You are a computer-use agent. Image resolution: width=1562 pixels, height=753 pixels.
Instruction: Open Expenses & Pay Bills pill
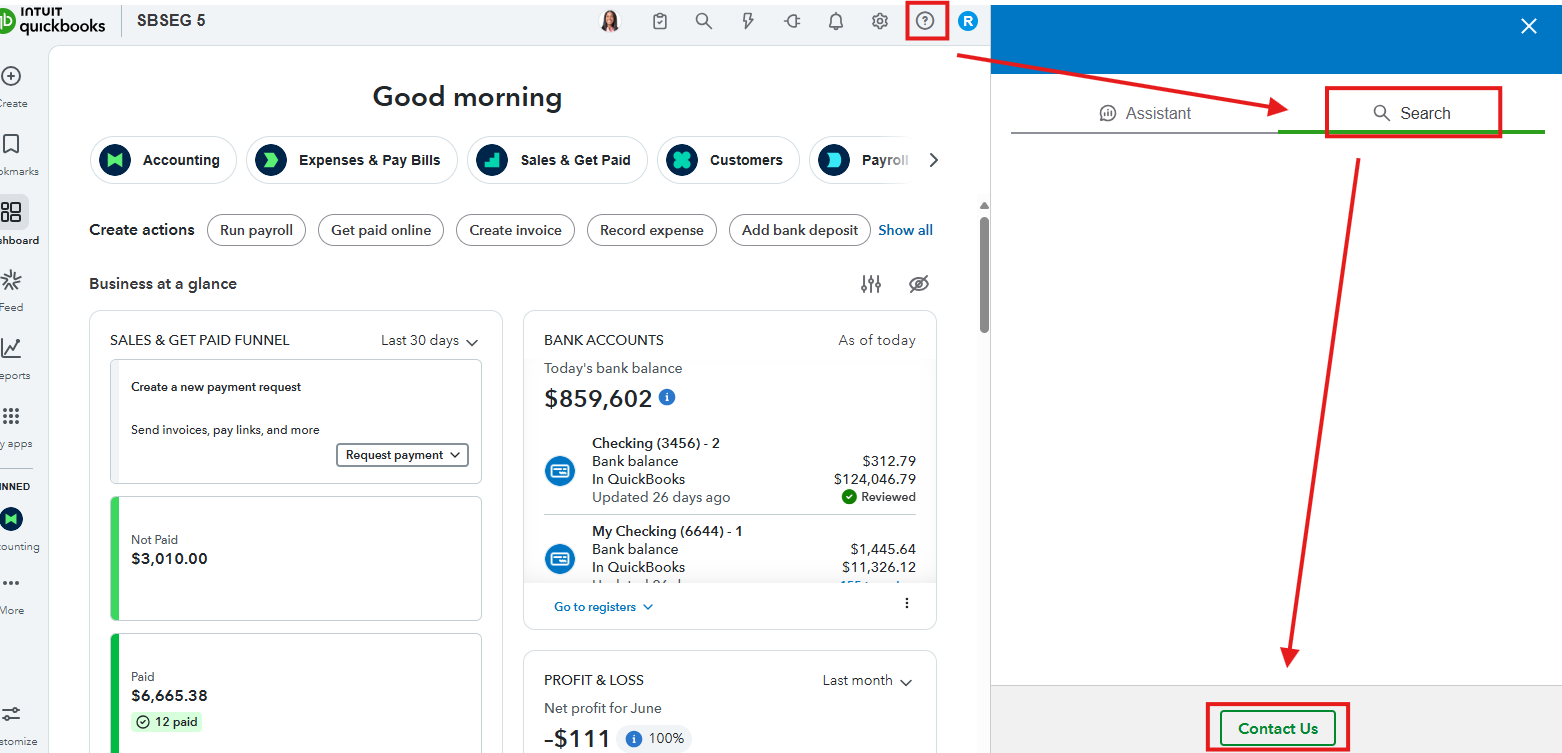(x=351, y=160)
